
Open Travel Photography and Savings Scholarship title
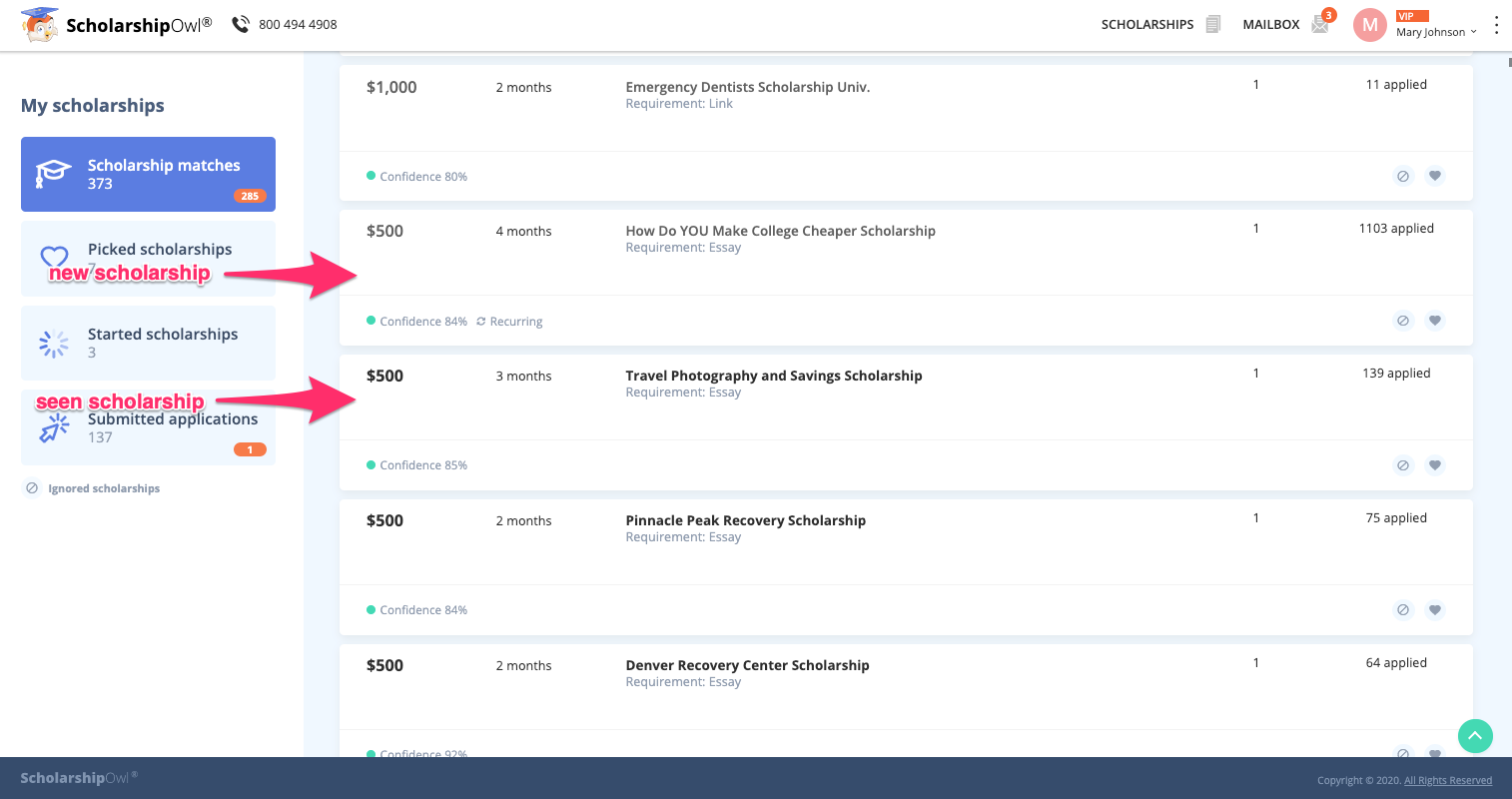[x=774, y=376]
